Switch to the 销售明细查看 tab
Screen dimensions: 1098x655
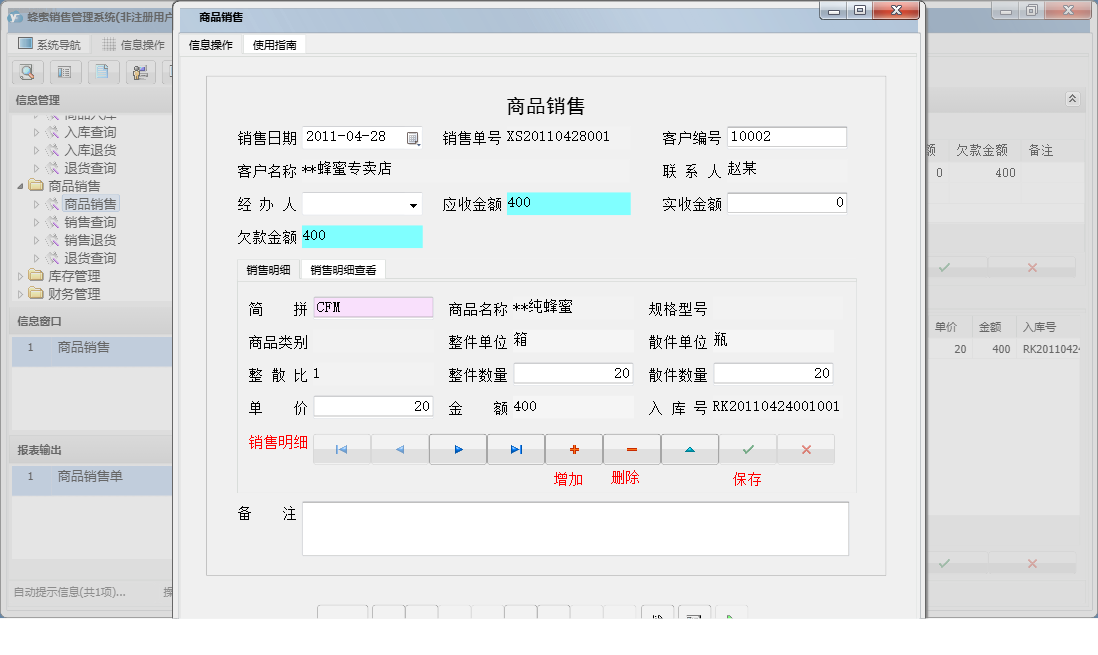[x=343, y=268]
